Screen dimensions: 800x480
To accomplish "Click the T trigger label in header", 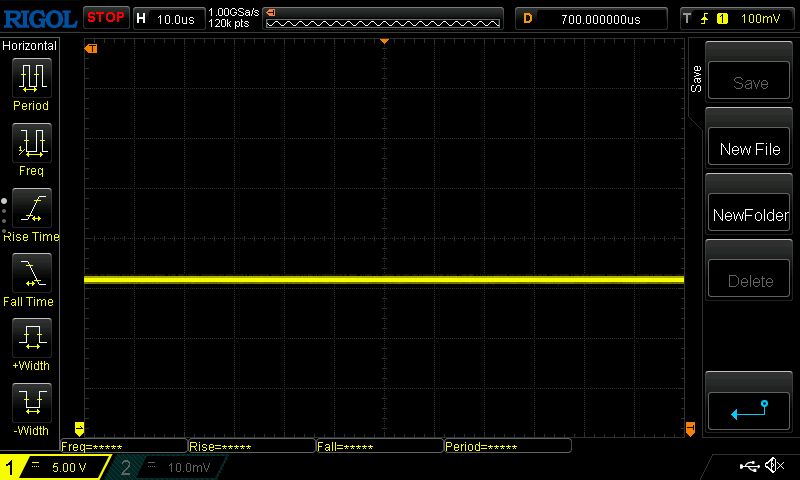I will (687, 19).
